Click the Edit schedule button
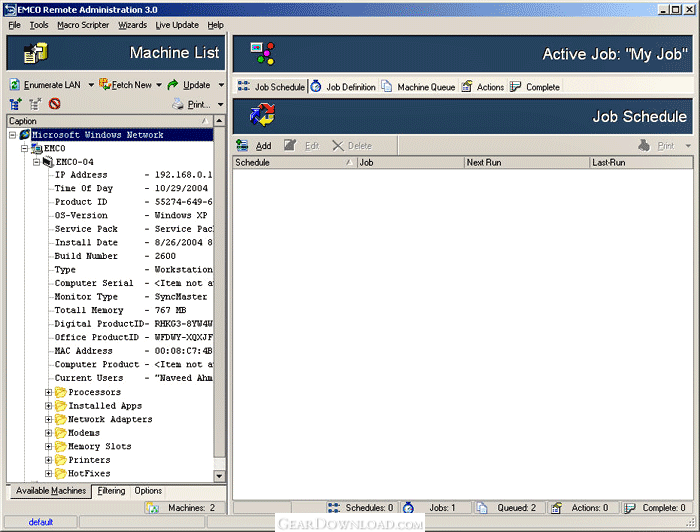 [x=302, y=146]
